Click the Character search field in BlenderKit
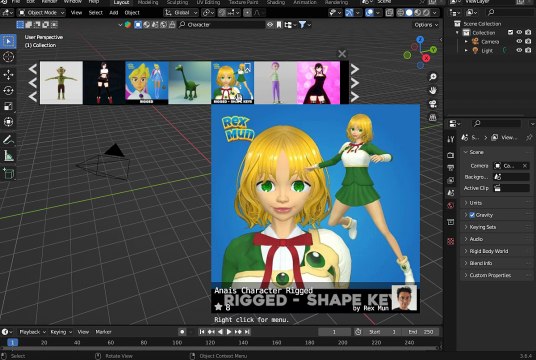The height and width of the screenshot is (360, 536). click(222, 25)
